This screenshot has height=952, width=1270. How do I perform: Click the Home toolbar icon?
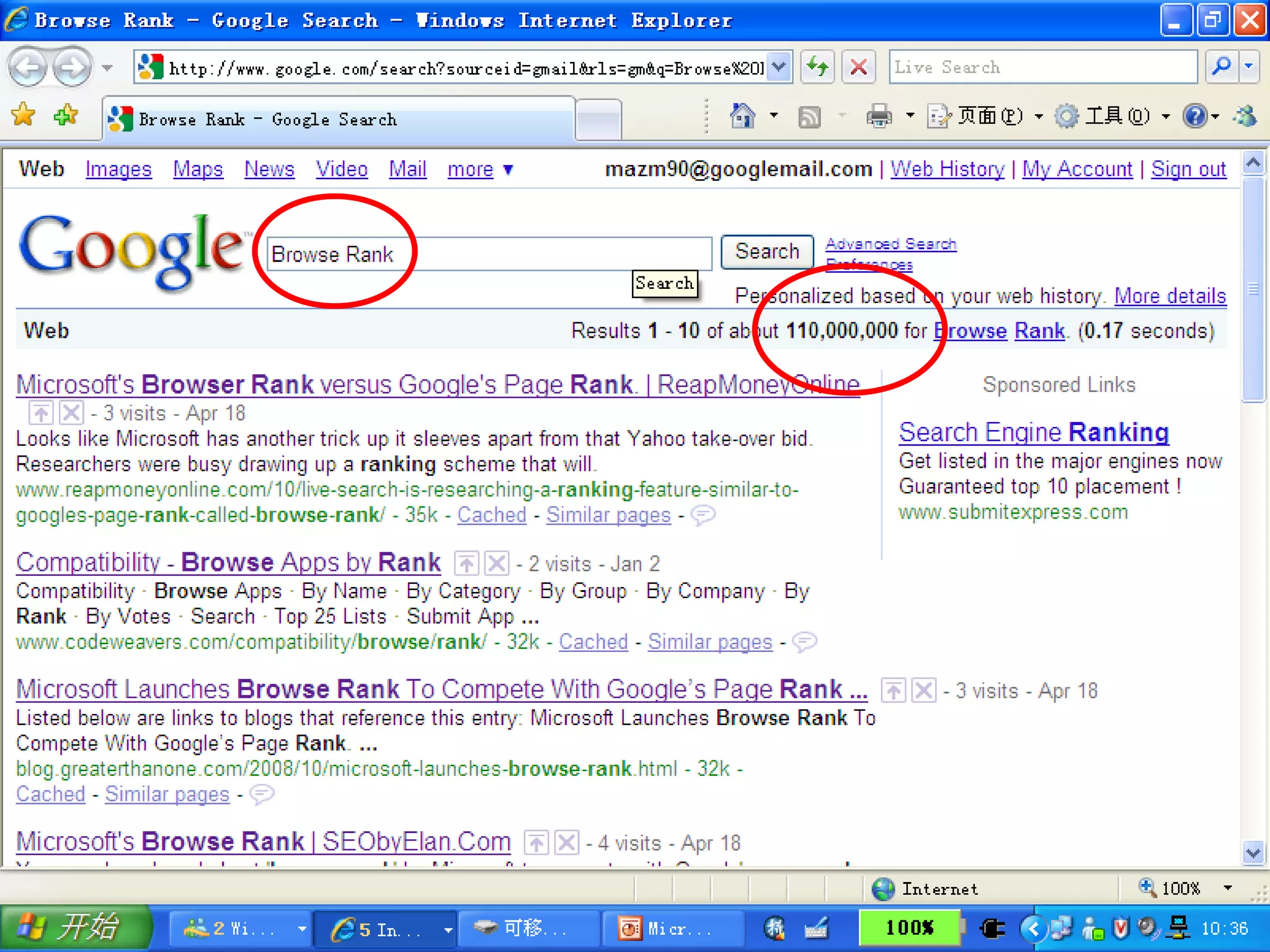tap(742, 116)
